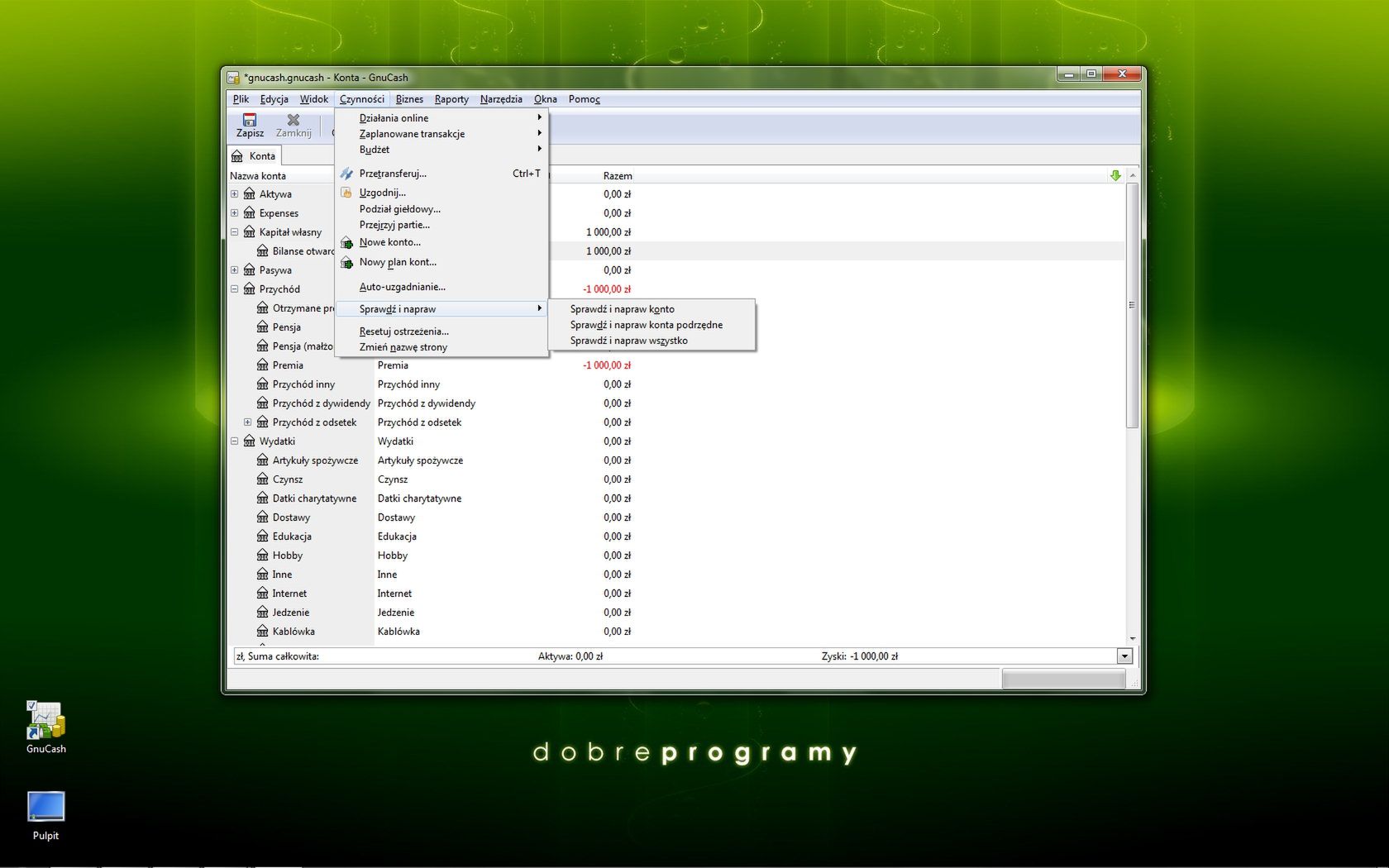Select Sprawdź i napraw wszystko
This screenshot has height=868, width=1389.
tap(652, 341)
